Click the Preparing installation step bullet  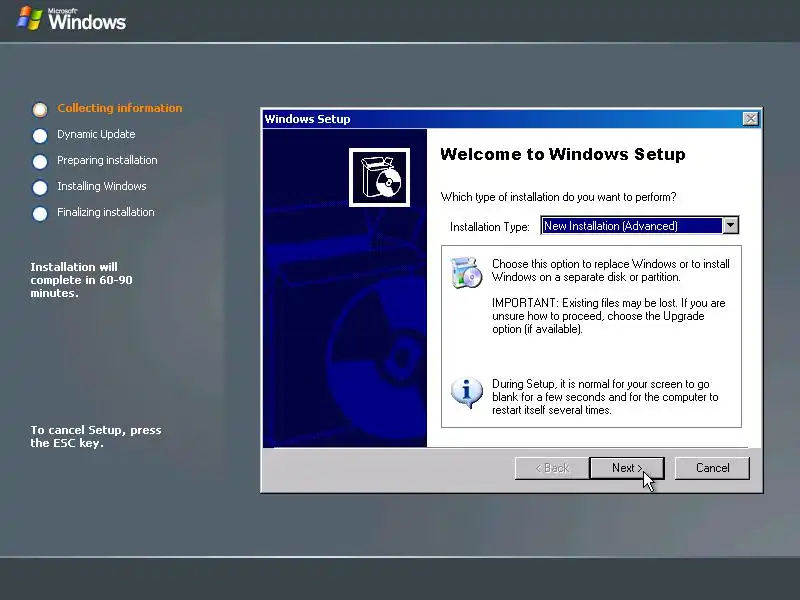tap(40, 161)
